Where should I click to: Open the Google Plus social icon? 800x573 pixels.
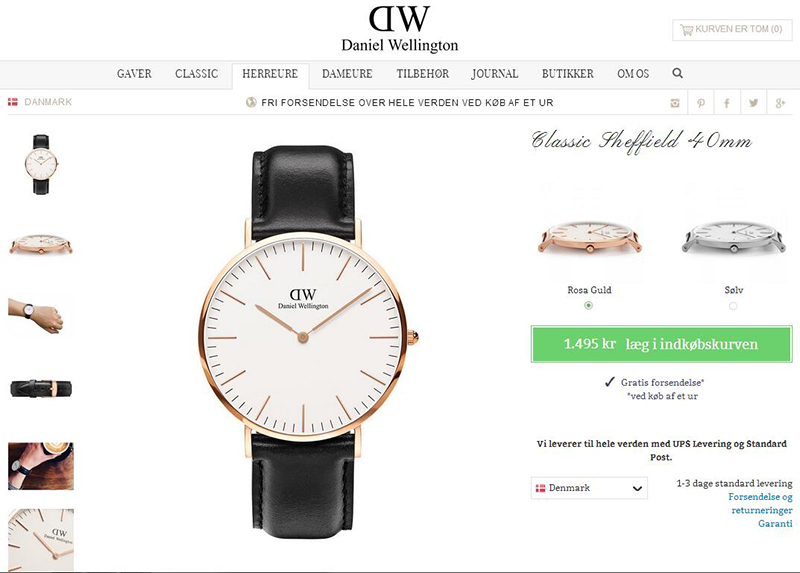[x=780, y=103]
